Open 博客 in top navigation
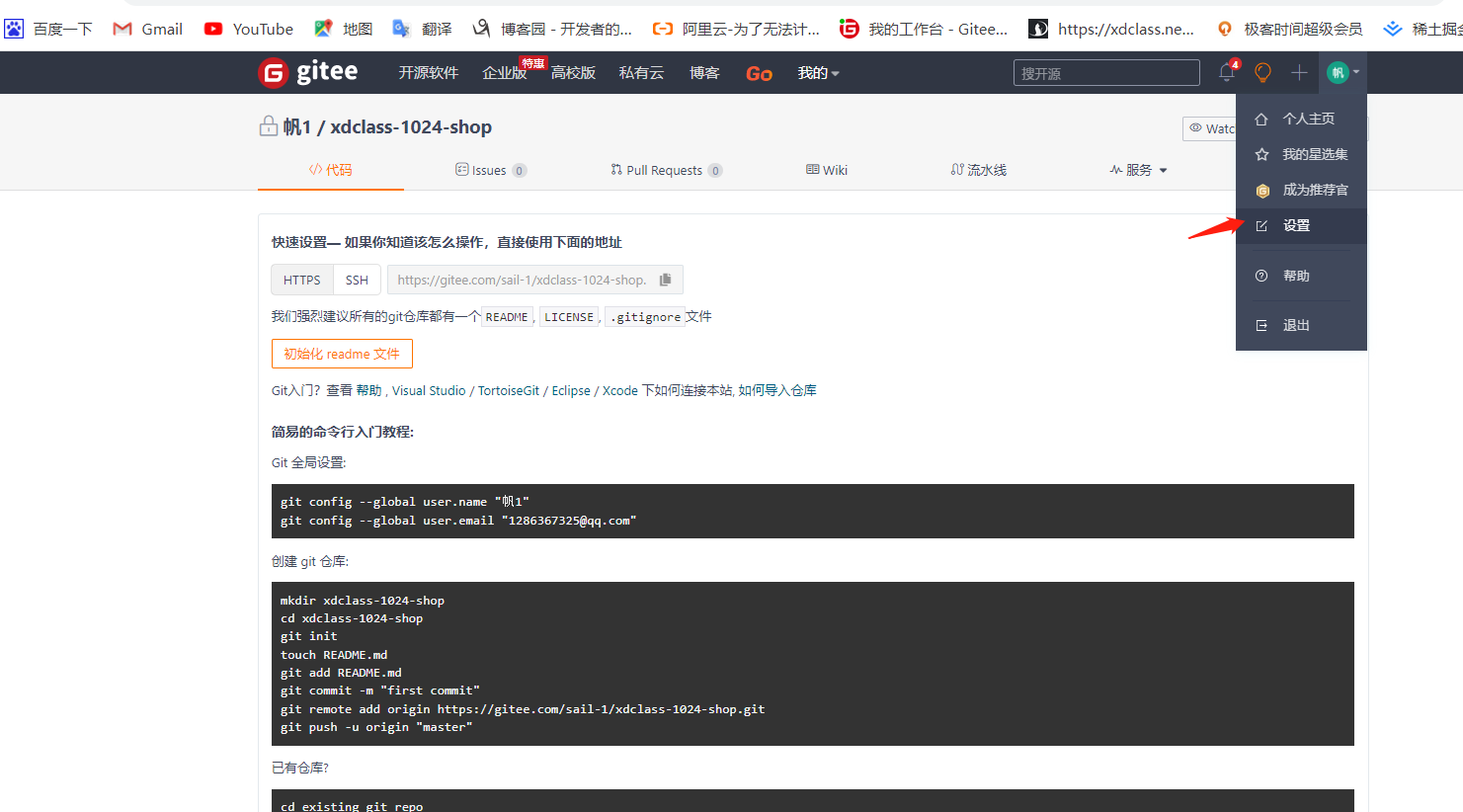1463x812 pixels. 704,73
